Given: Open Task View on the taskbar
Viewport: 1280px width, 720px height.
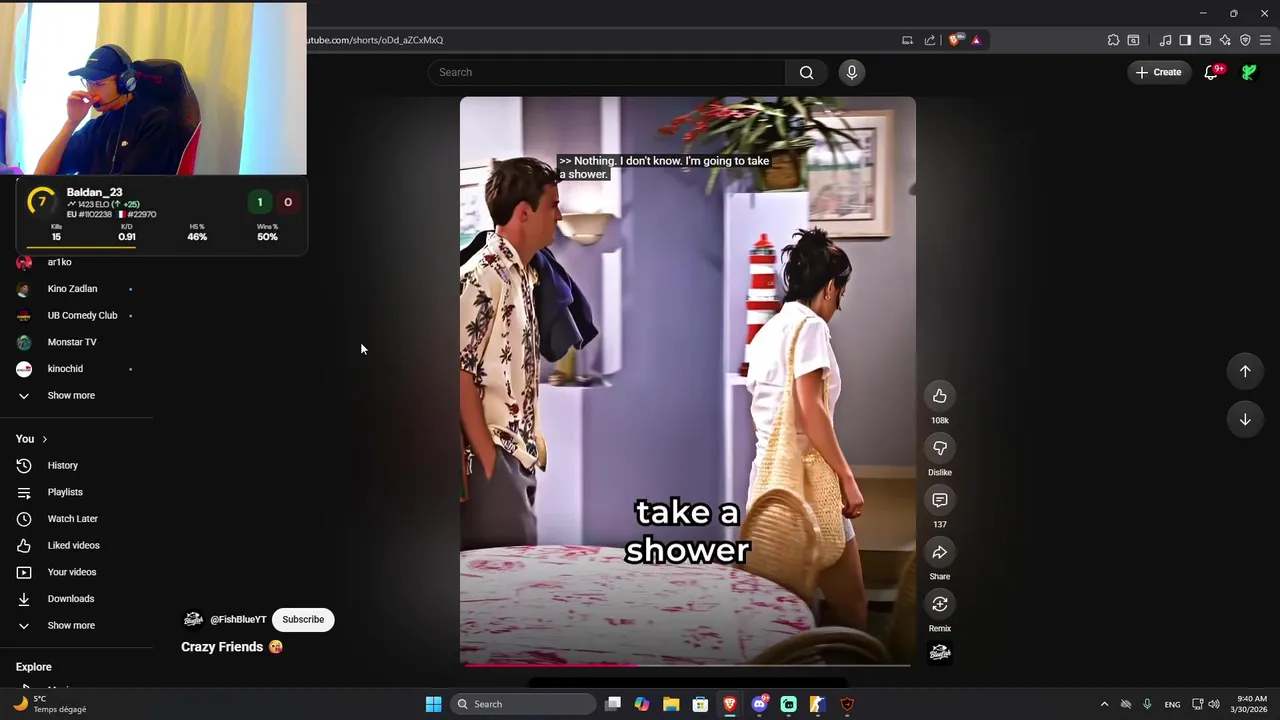Looking at the screenshot, I should (613, 704).
